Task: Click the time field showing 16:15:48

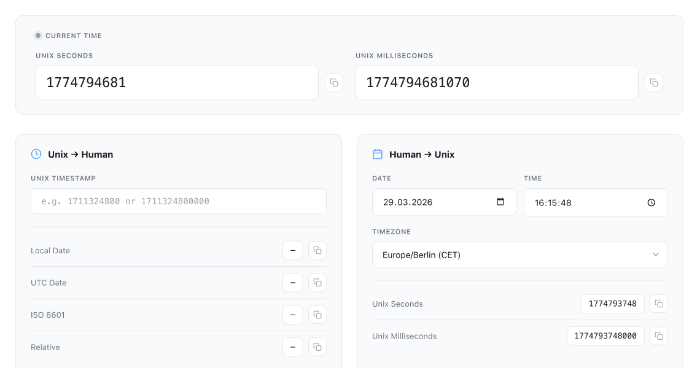Action: [596, 203]
